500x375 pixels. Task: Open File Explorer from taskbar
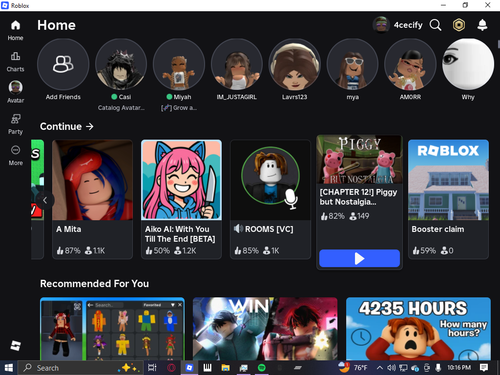click(x=226, y=368)
